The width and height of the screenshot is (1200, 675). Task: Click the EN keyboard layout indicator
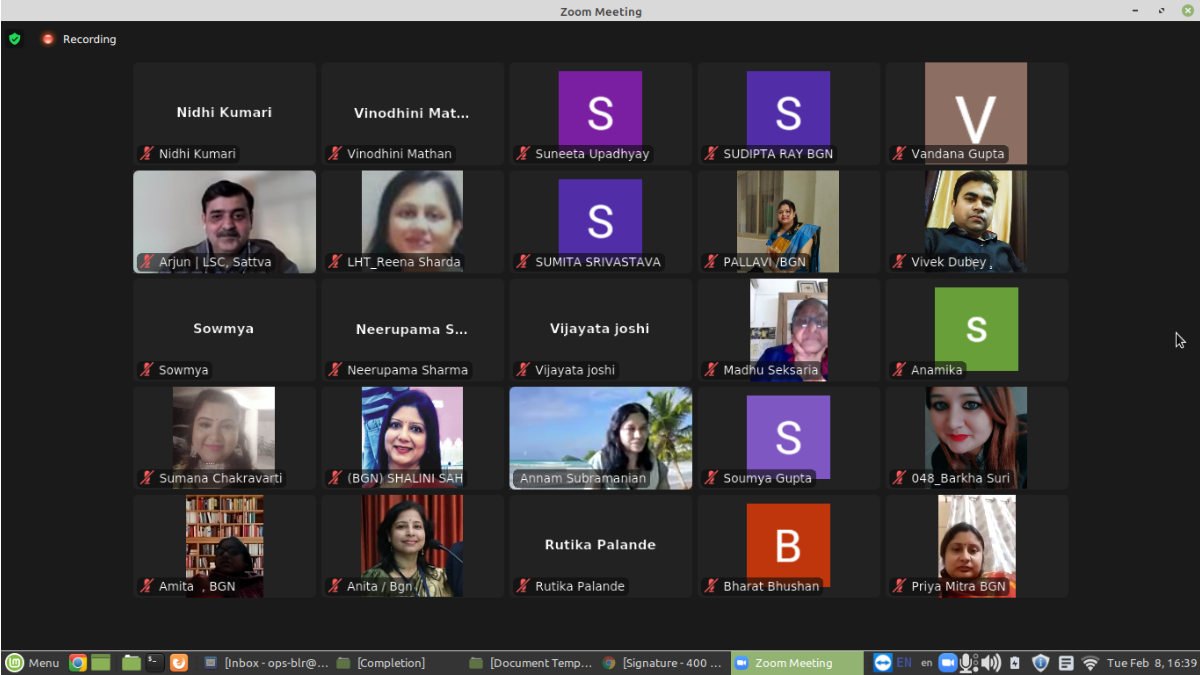(904, 663)
